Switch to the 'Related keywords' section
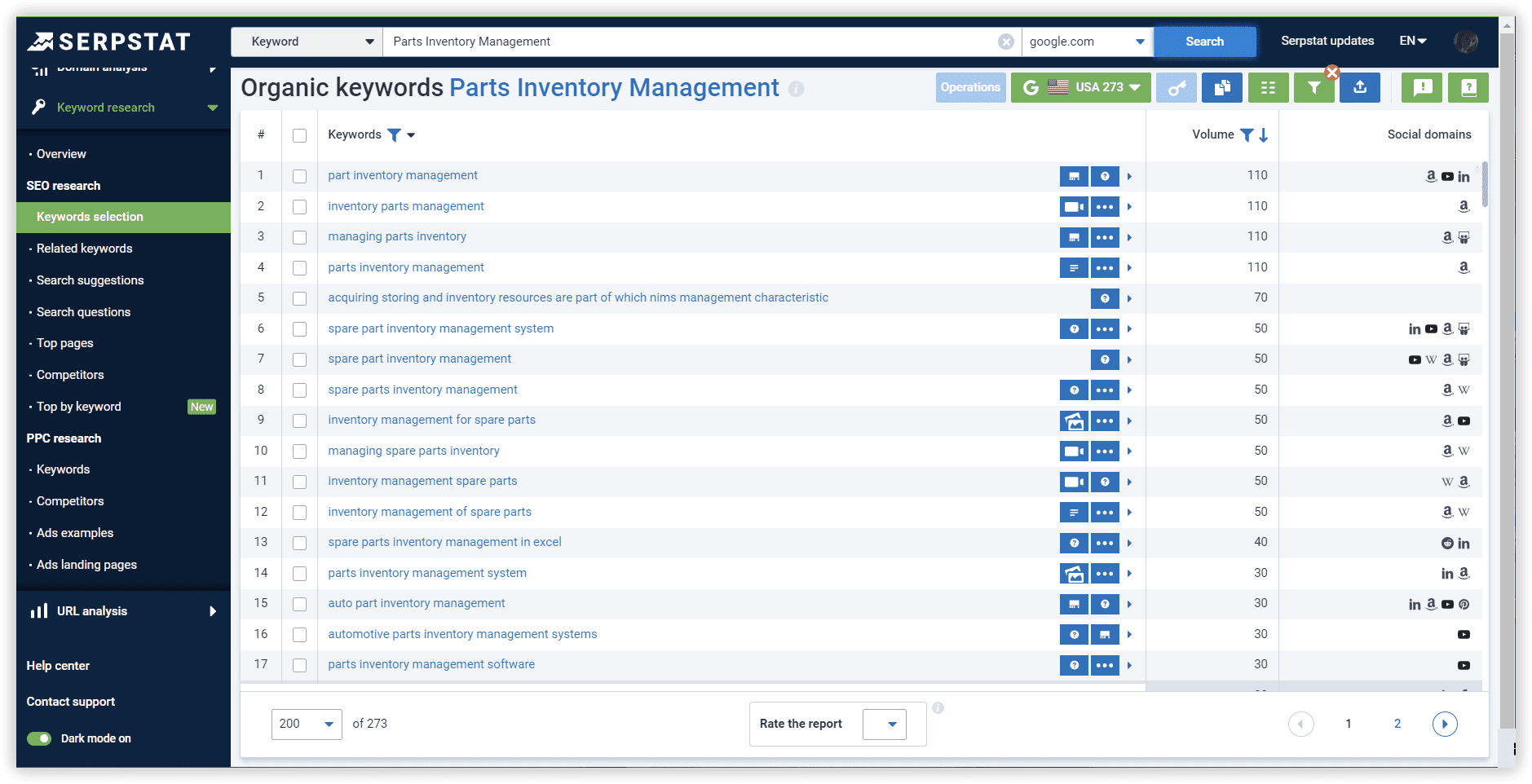The width and height of the screenshot is (1532, 784). point(83,249)
